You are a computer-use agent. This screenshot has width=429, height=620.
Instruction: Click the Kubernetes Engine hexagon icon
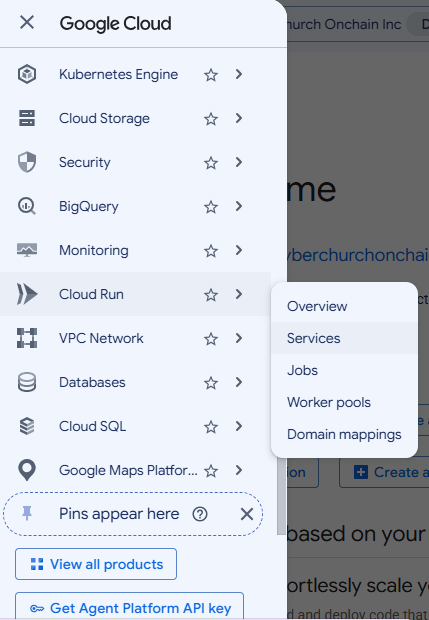(27, 74)
